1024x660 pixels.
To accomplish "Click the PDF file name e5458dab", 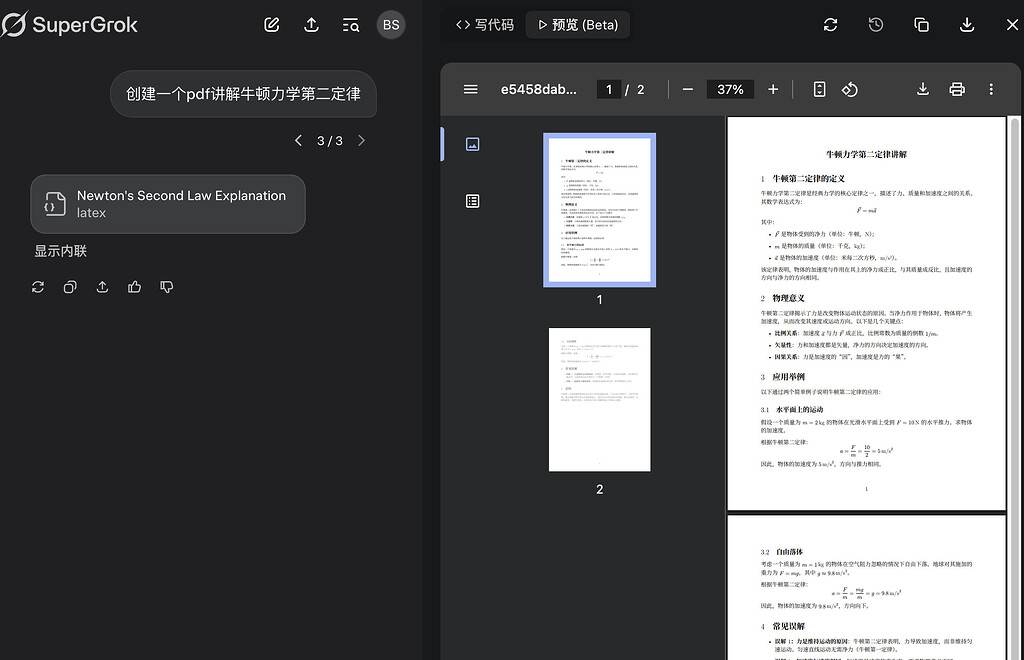I will point(539,89).
